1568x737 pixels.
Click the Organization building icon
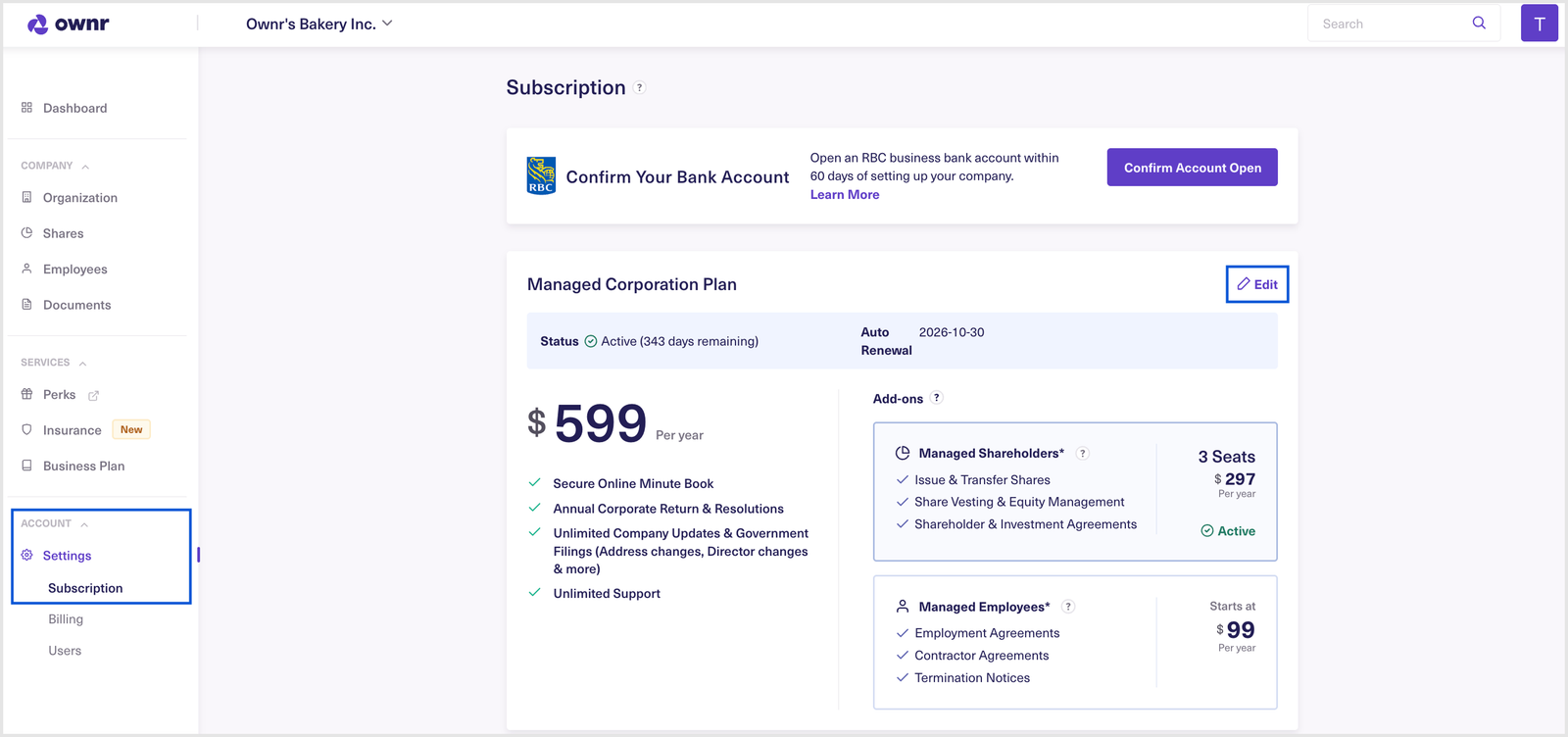point(26,197)
